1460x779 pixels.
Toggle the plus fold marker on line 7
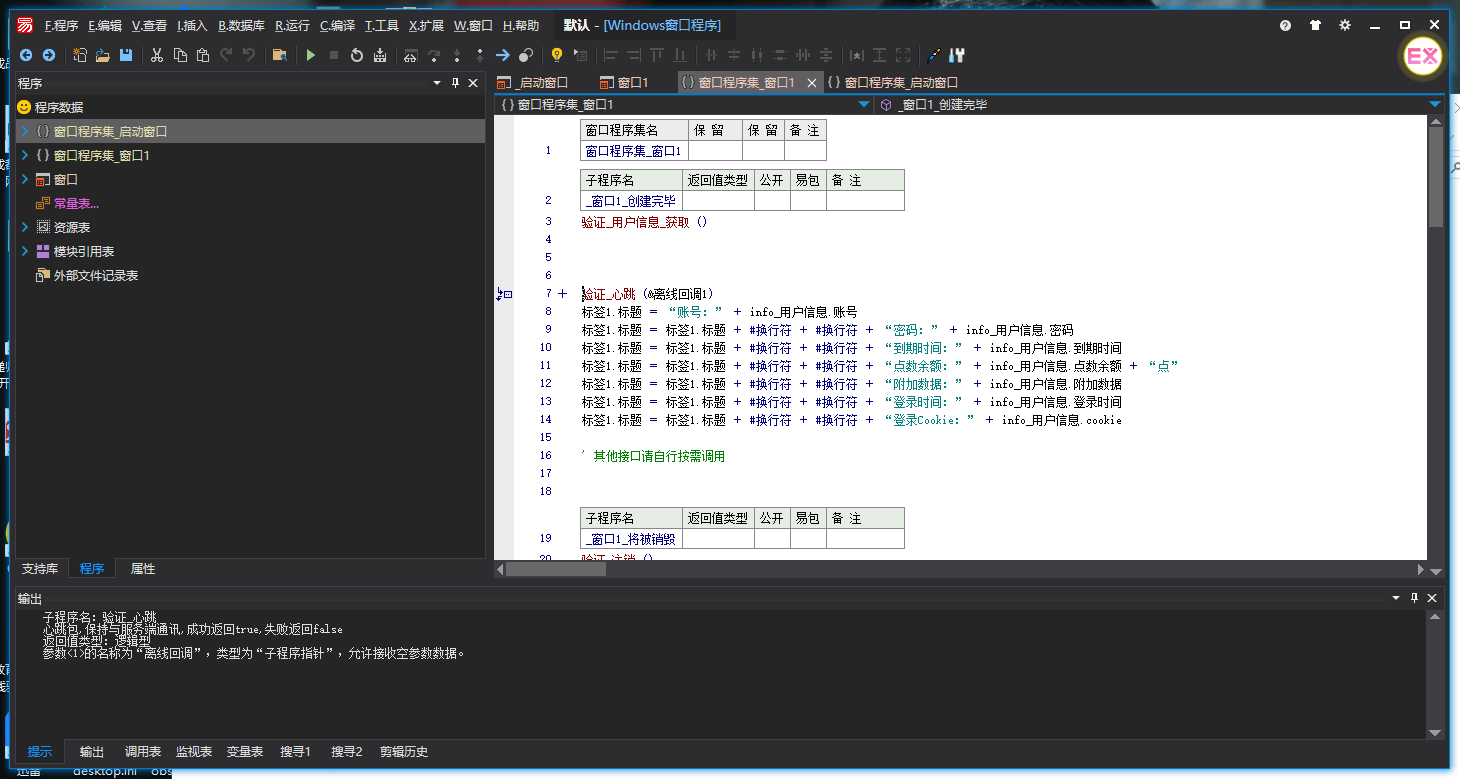[562, 294]
